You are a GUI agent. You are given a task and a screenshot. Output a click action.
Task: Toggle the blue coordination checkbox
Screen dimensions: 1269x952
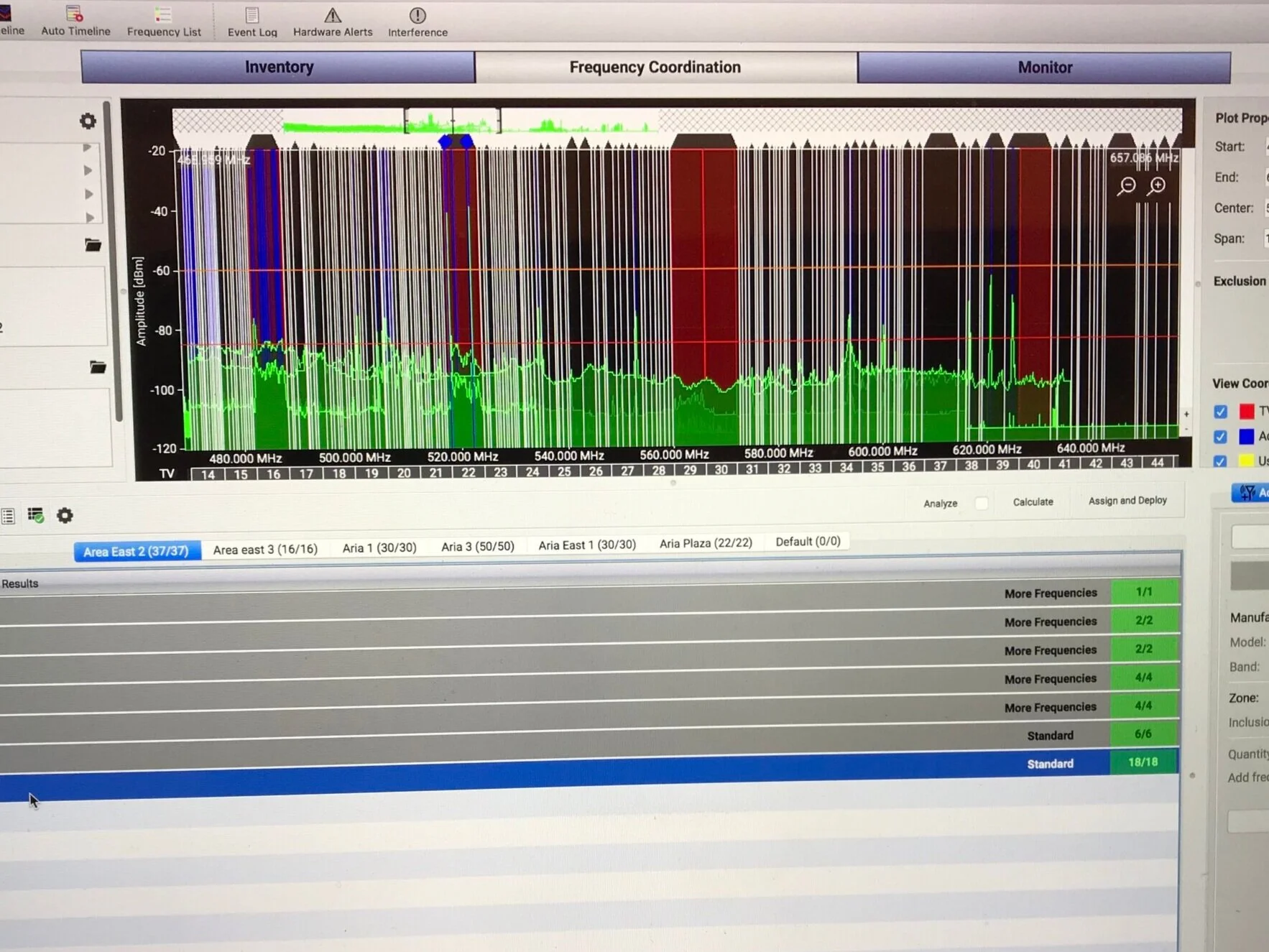[x=1220, y=437]
